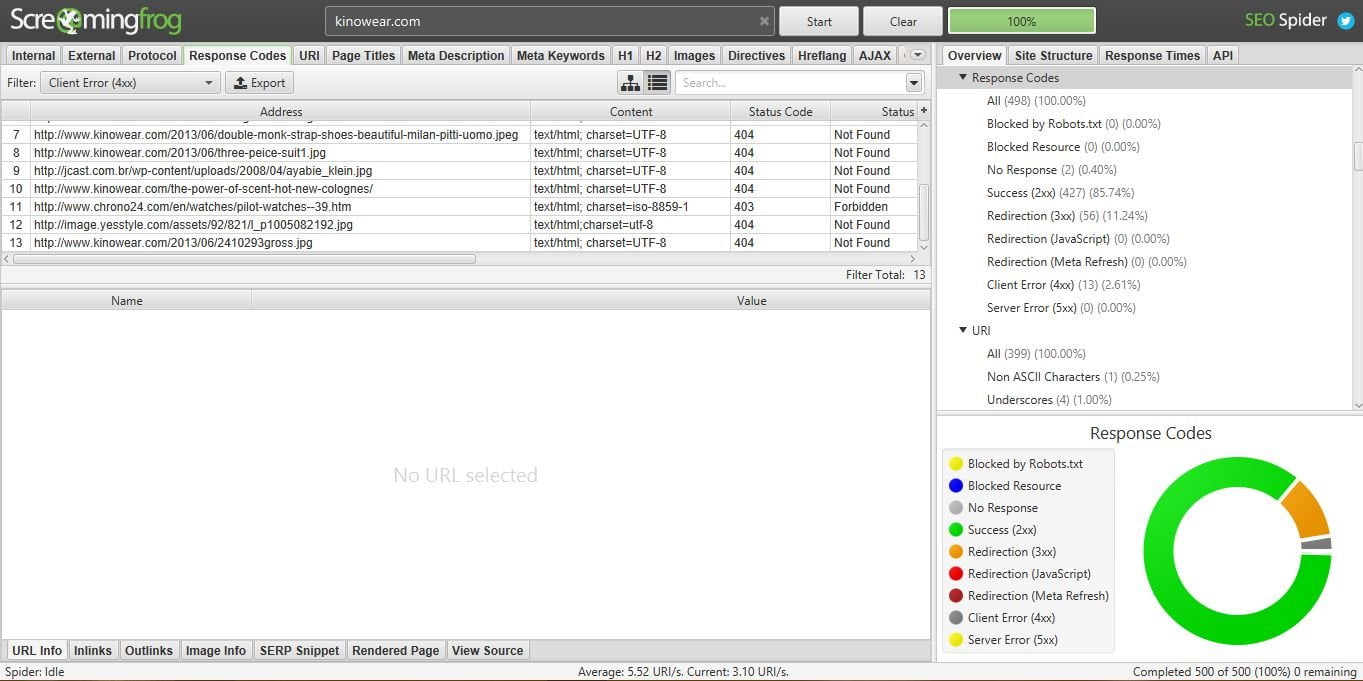
Task: Open the Page Titles tab
Action: [363, 56]
